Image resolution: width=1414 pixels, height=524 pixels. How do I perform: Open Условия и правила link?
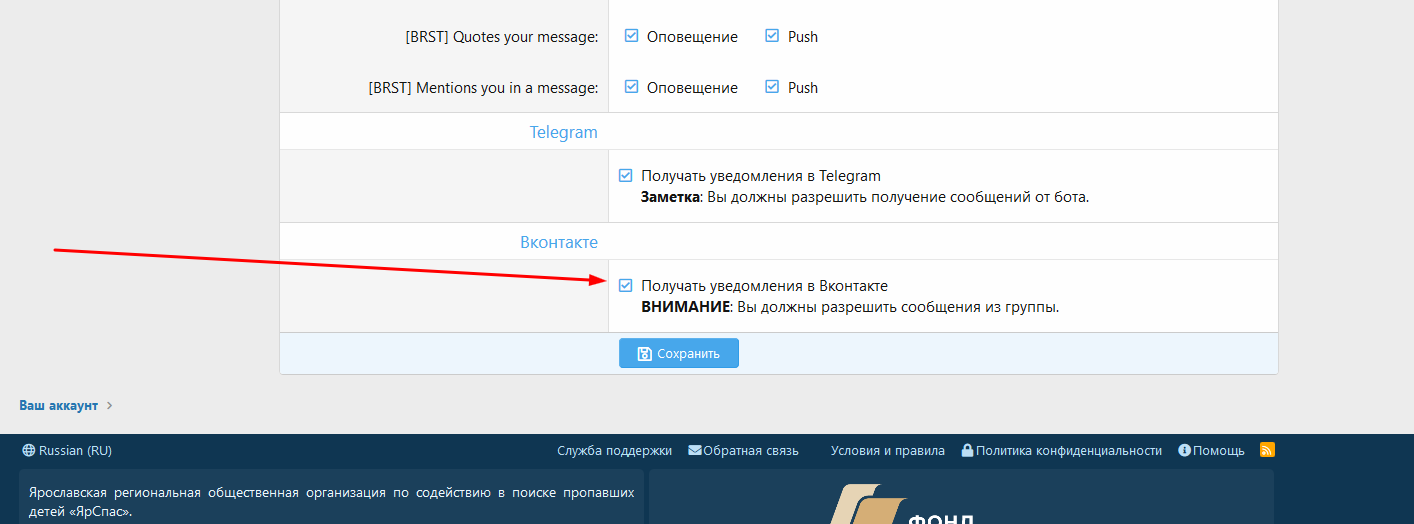click(x=887, y=451)
